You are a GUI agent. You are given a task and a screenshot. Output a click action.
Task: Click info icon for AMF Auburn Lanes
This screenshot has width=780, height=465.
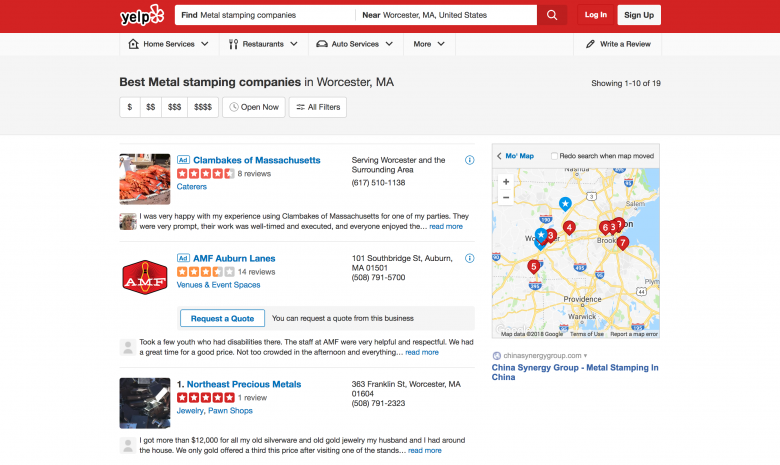[x=470, y=258]
